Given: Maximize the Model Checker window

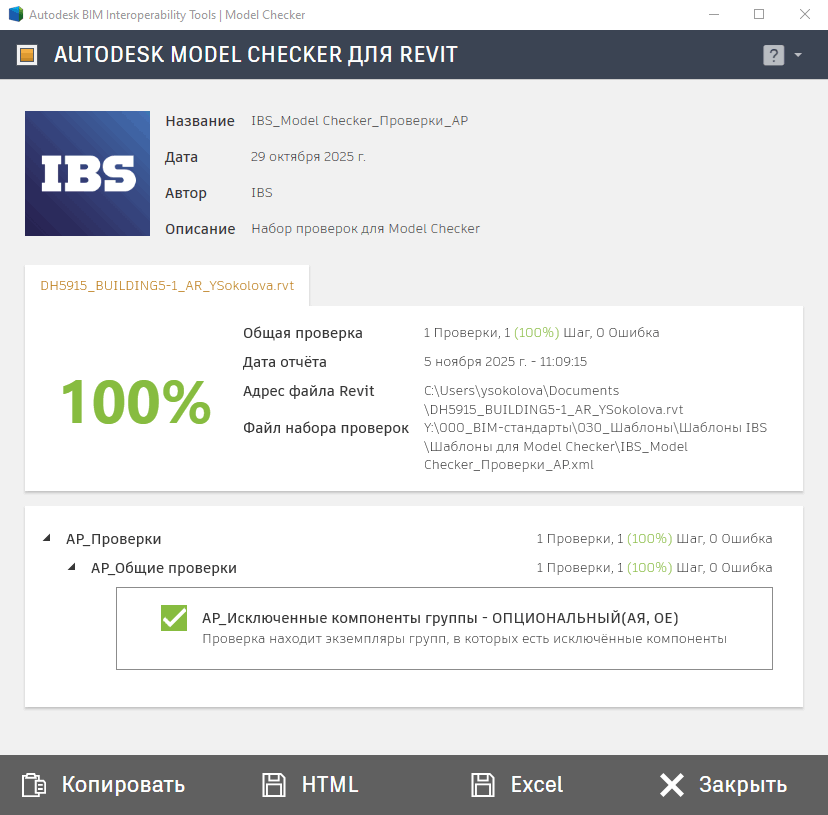Looking at the screenshot, I should (759, 14).
